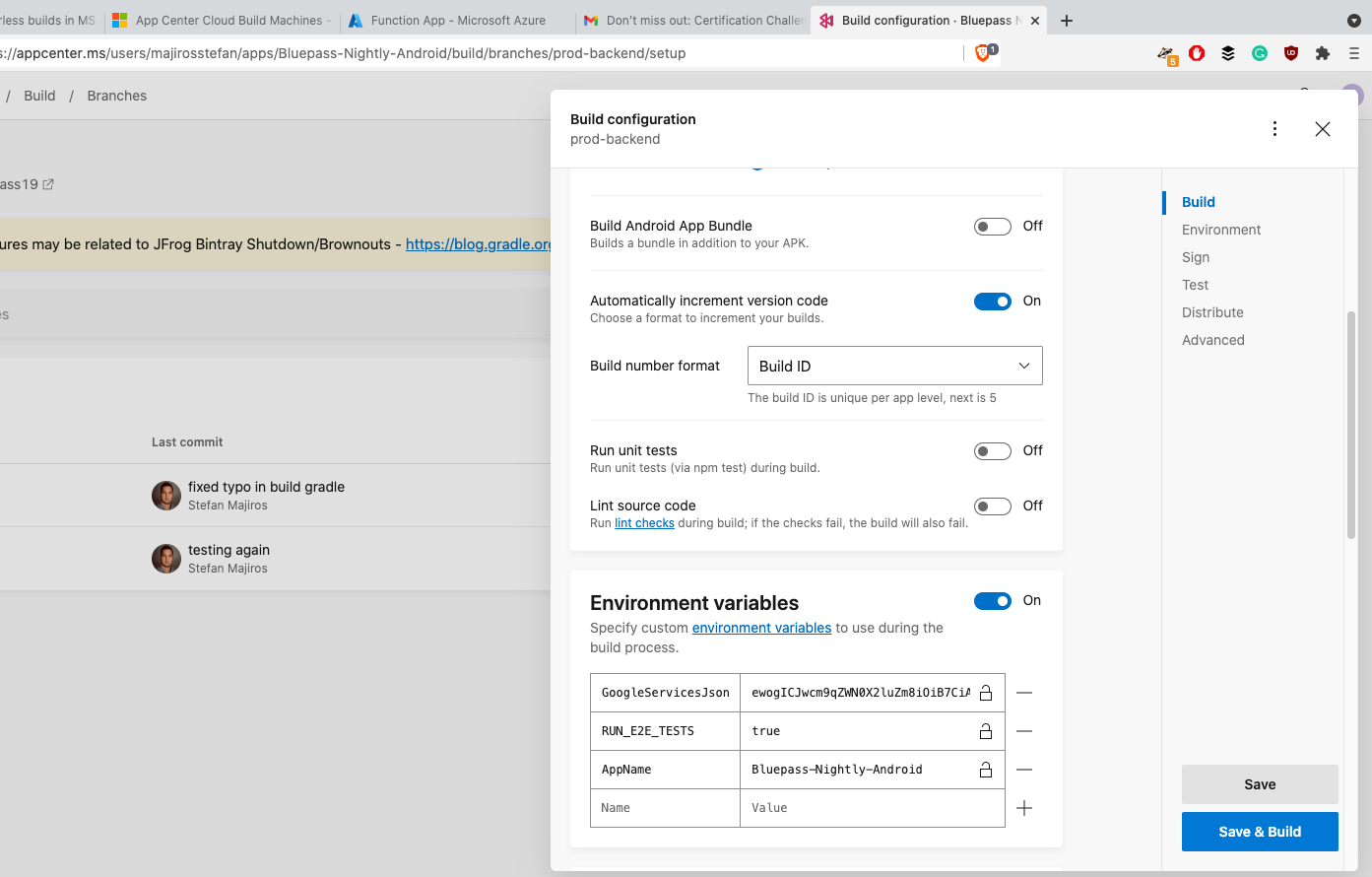Jump to Sign section in side navigation
Screen dimensions: 1372x877
click(x=1196, y=257)
